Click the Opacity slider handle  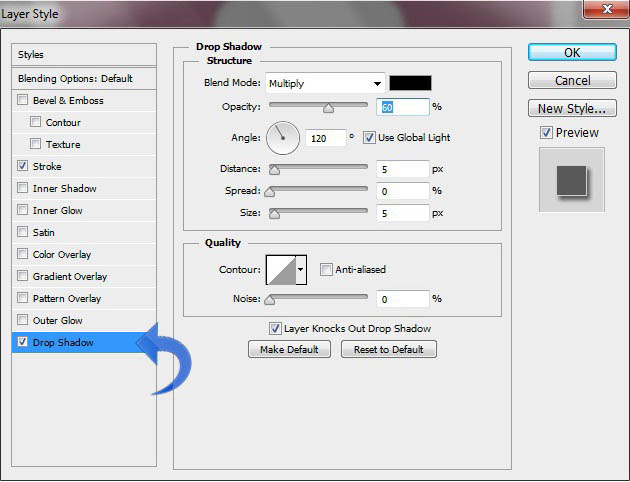click(328, 108)
